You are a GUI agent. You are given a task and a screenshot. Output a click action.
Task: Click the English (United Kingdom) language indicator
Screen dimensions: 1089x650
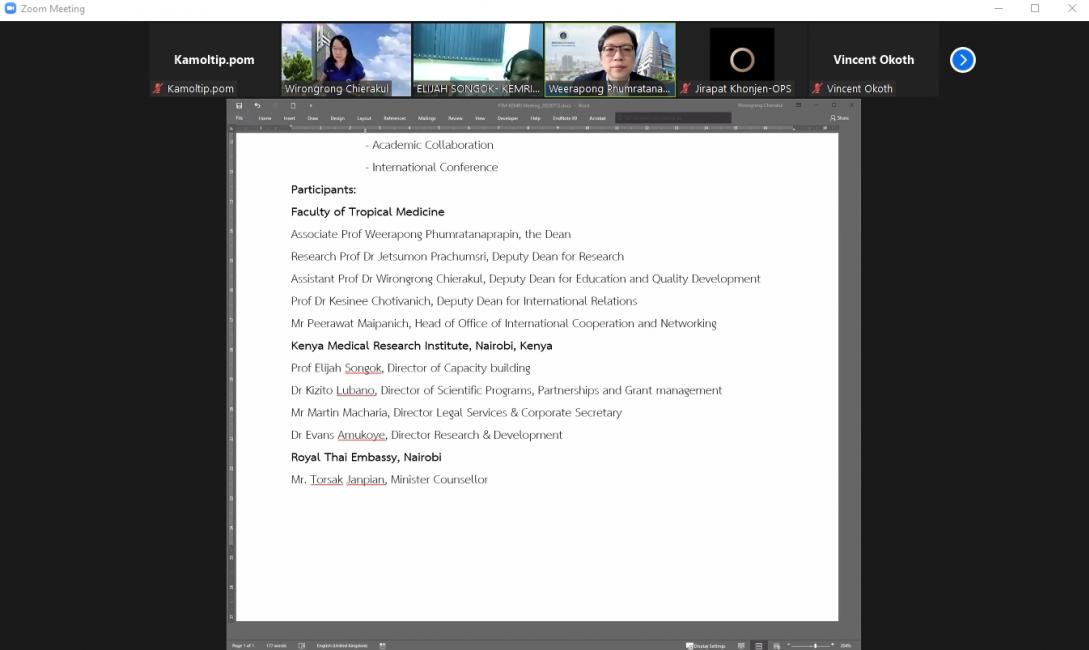click(x=342, y=646)
